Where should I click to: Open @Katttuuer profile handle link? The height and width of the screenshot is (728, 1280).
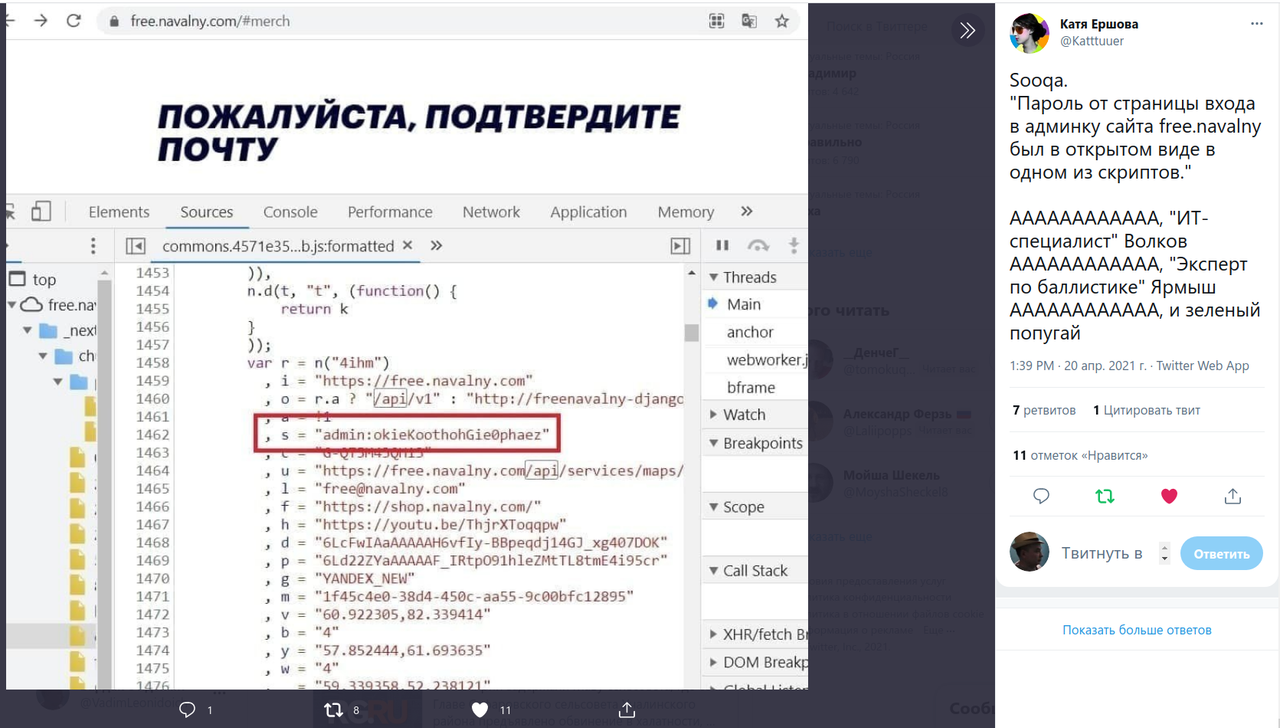coord(1092,42)
